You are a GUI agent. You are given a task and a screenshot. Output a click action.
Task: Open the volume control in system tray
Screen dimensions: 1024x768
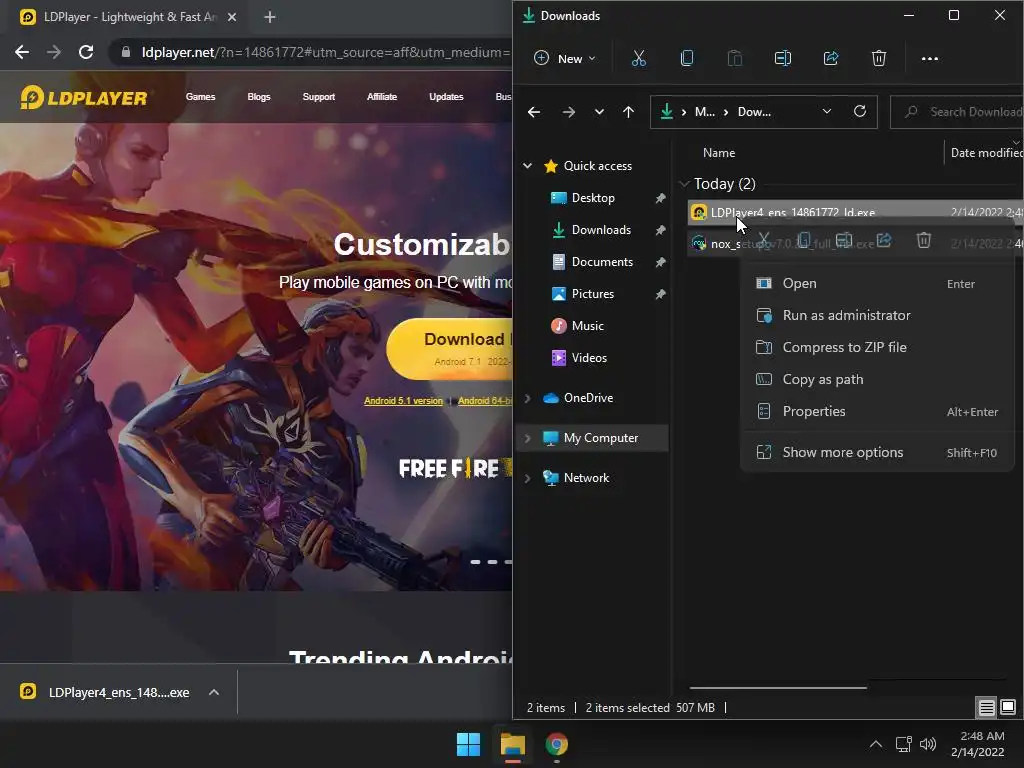click(927, 744)
